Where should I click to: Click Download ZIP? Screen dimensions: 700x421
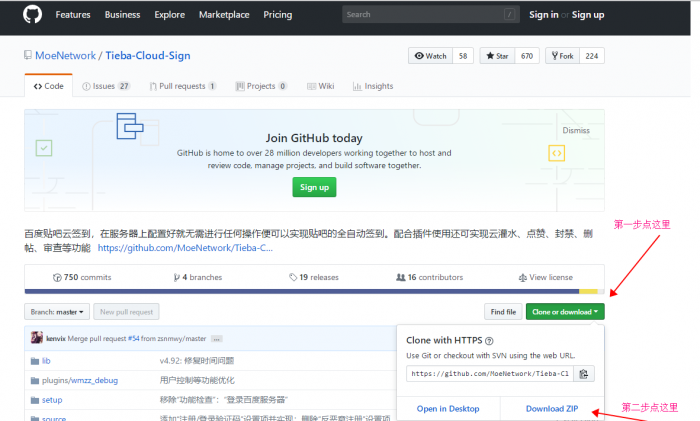tap(551, 408)
